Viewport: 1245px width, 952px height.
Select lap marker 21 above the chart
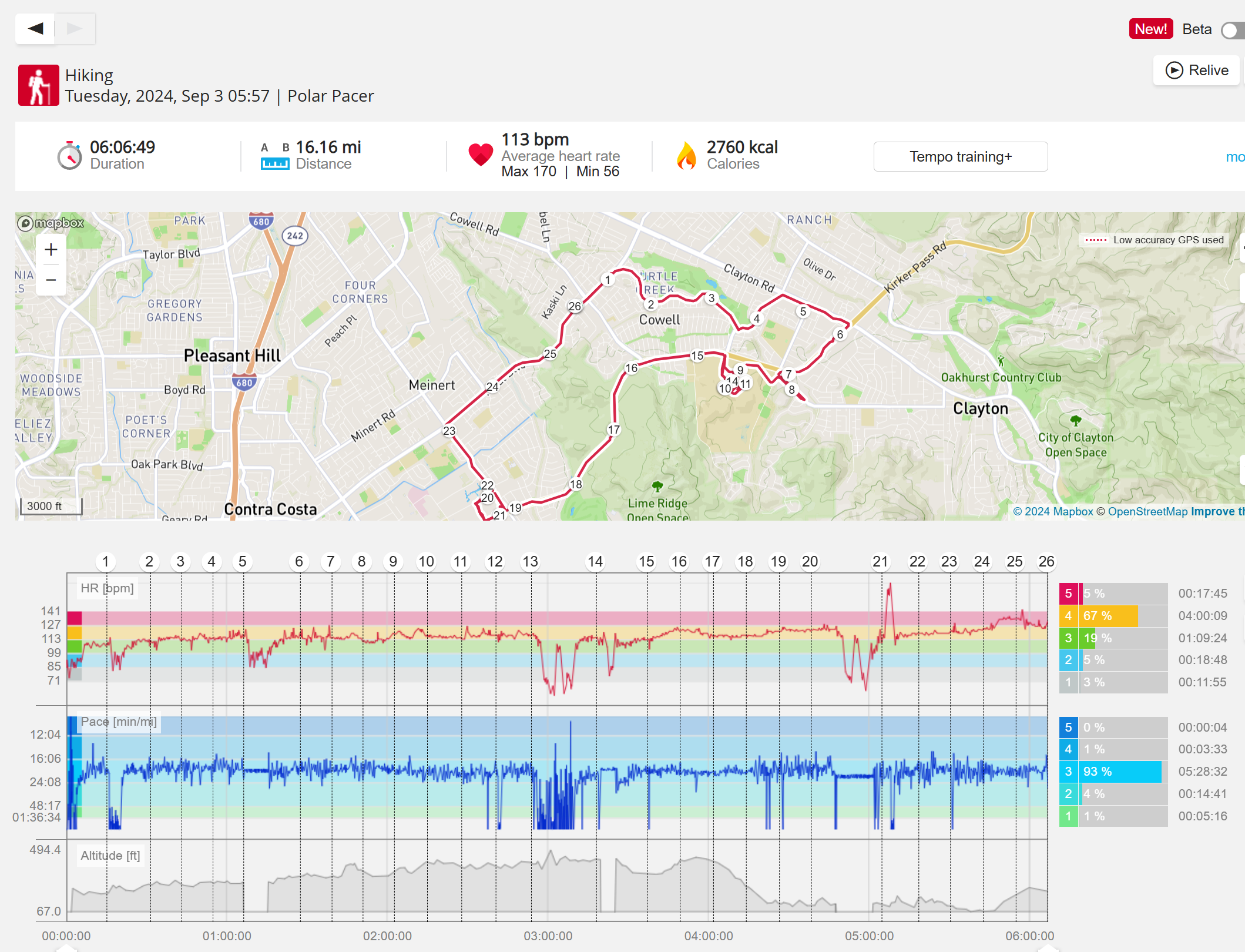pyautogui.click(x=880, y=562)
